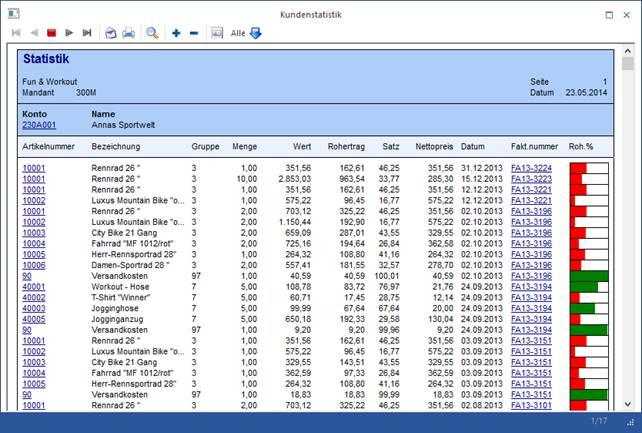
Task: Open printer setup from the toolbar
Action: click(110, 33)
